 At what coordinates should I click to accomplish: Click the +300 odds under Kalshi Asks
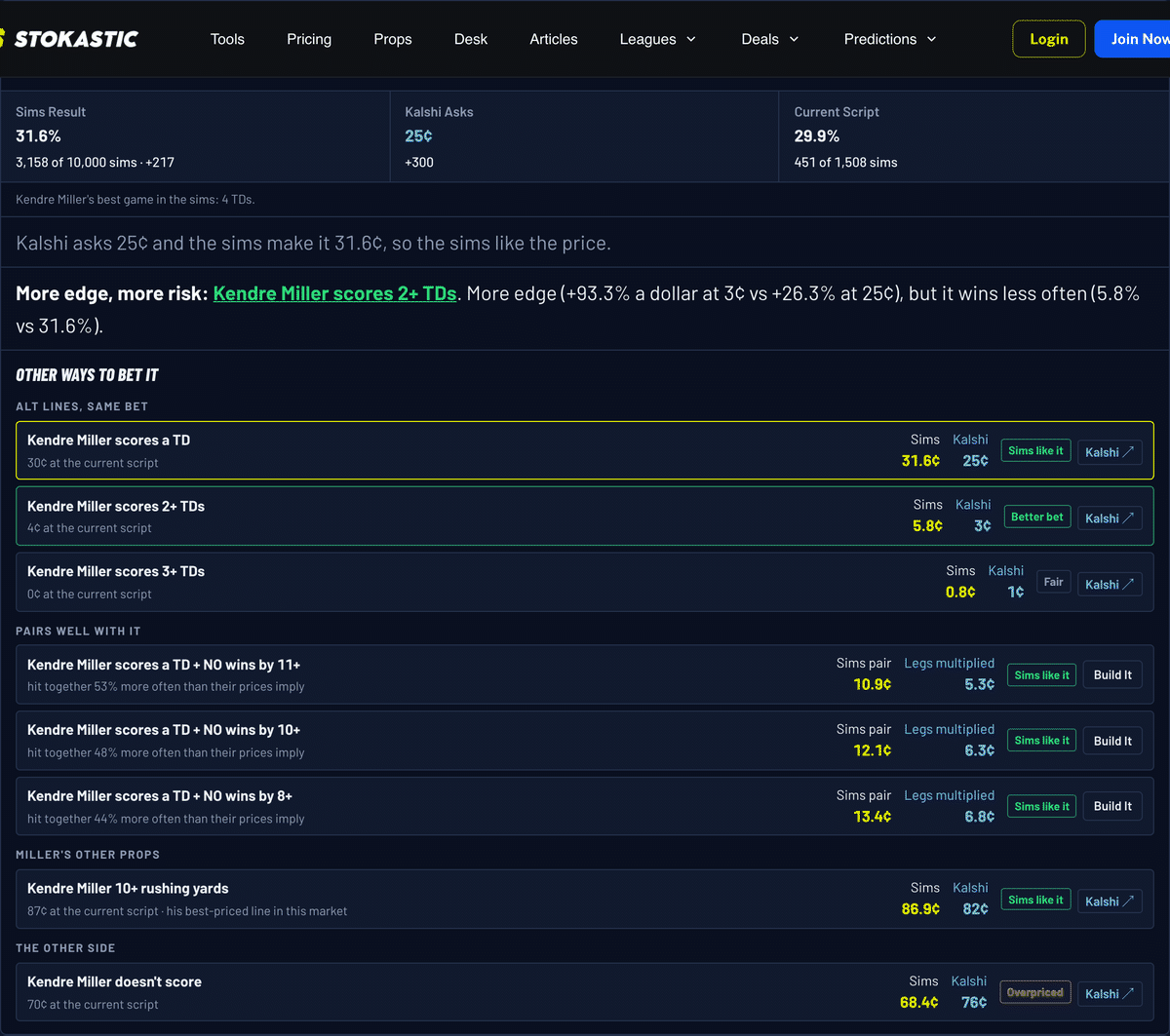click(419, 163)
